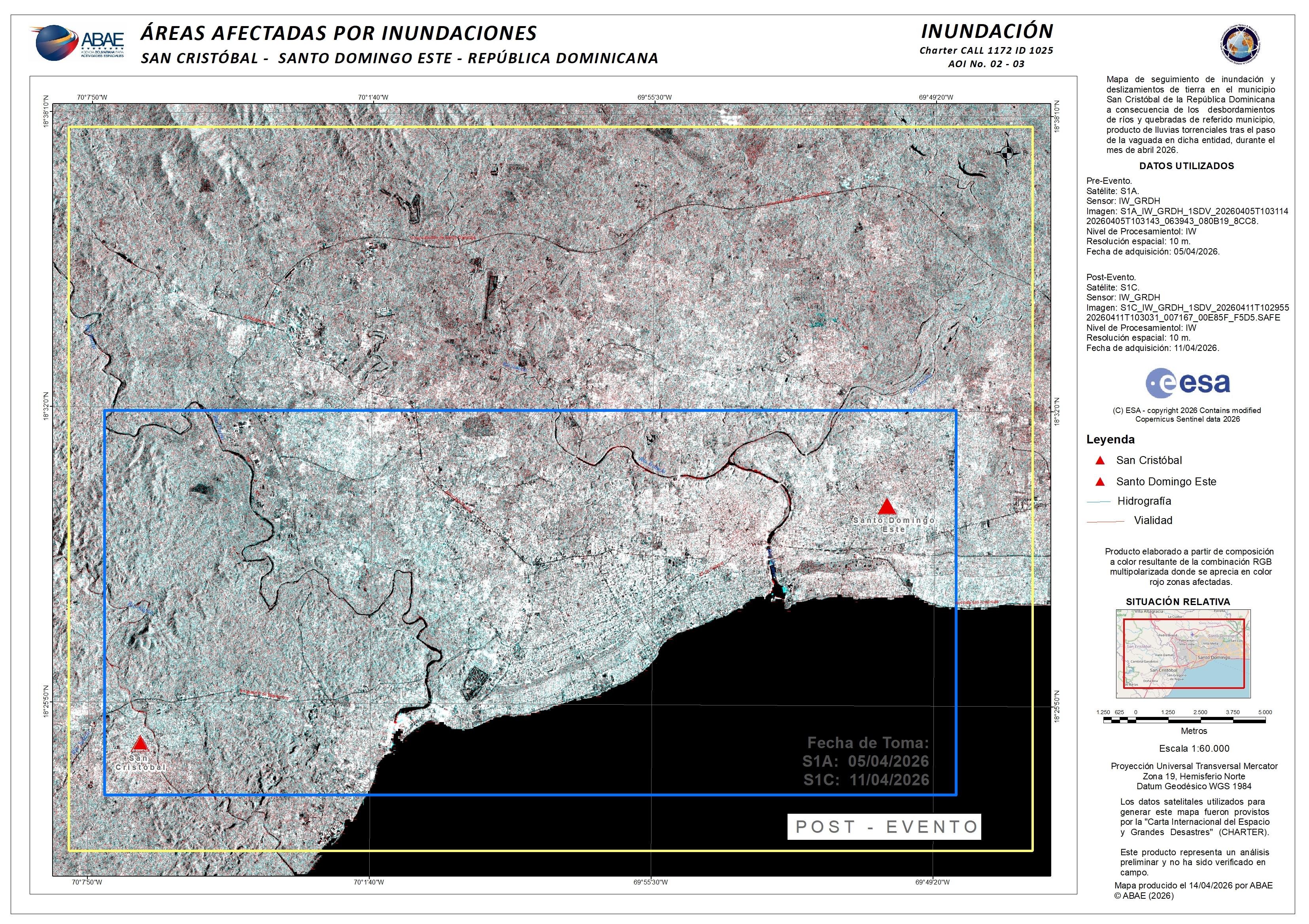Click the Situación Relativa inset map

[x=1183, y=654]
